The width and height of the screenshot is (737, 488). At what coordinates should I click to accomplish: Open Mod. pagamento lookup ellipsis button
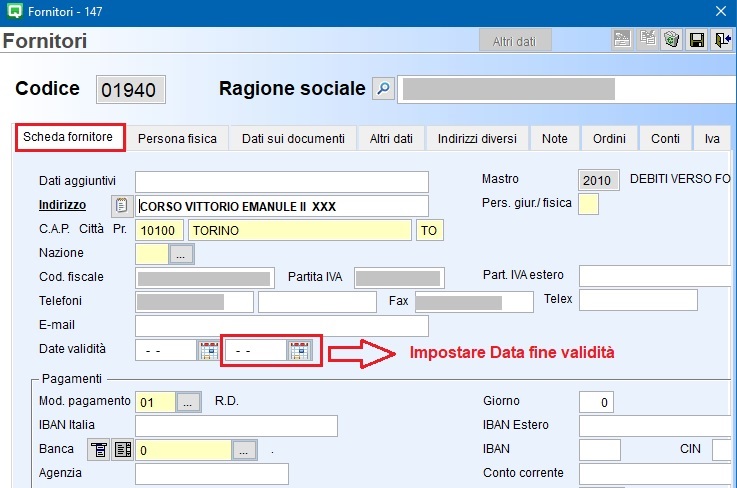tap(188, 402)
